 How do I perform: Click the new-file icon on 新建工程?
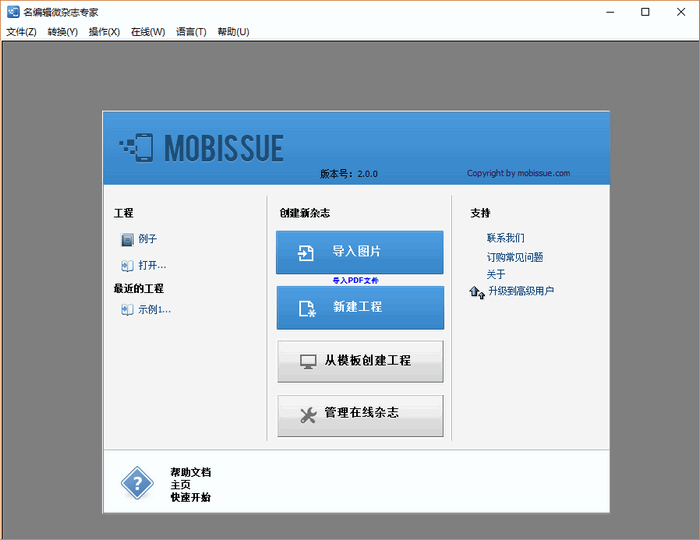tap(307, 309)
